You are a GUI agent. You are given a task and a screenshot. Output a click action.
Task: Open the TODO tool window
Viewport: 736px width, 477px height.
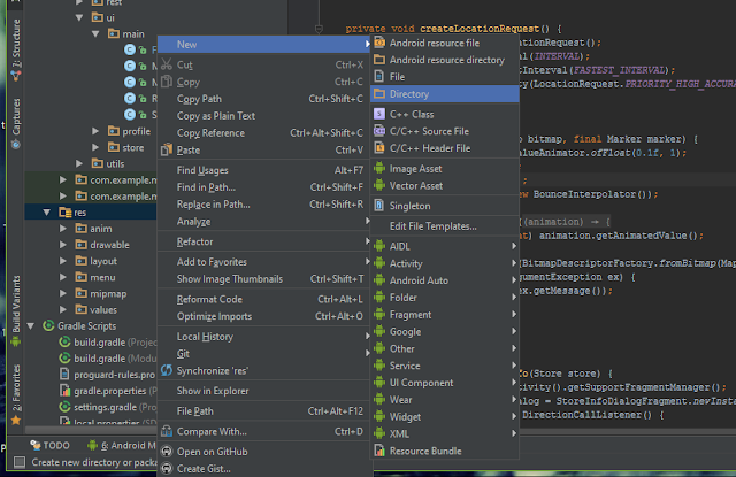pos(50,445)
